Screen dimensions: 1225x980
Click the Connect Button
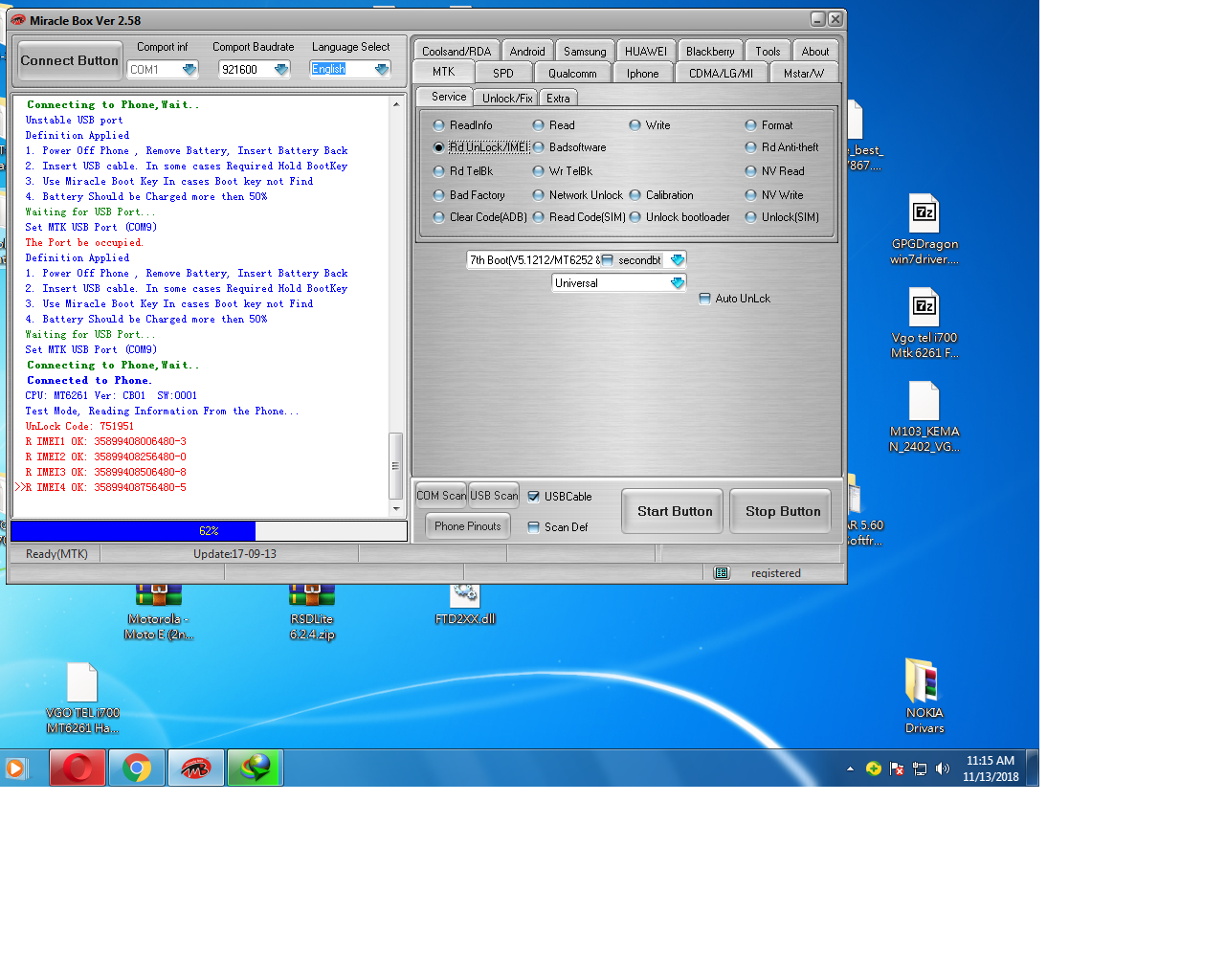pyautogui.click(x=70, y=60)
